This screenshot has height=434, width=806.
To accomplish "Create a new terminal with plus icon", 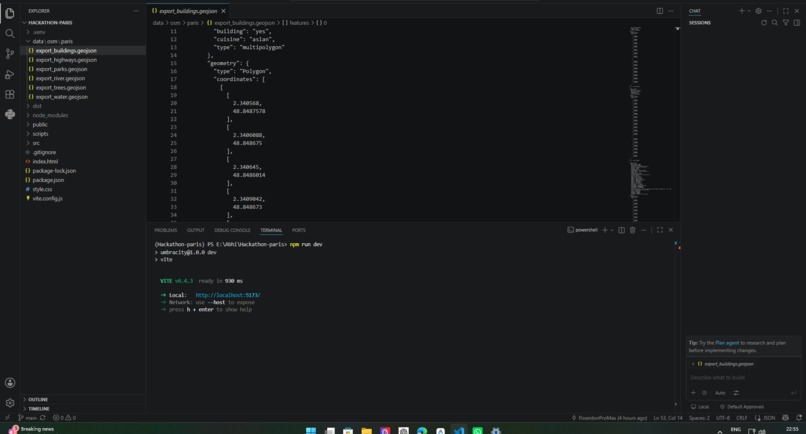I will [x=605, y=230].
